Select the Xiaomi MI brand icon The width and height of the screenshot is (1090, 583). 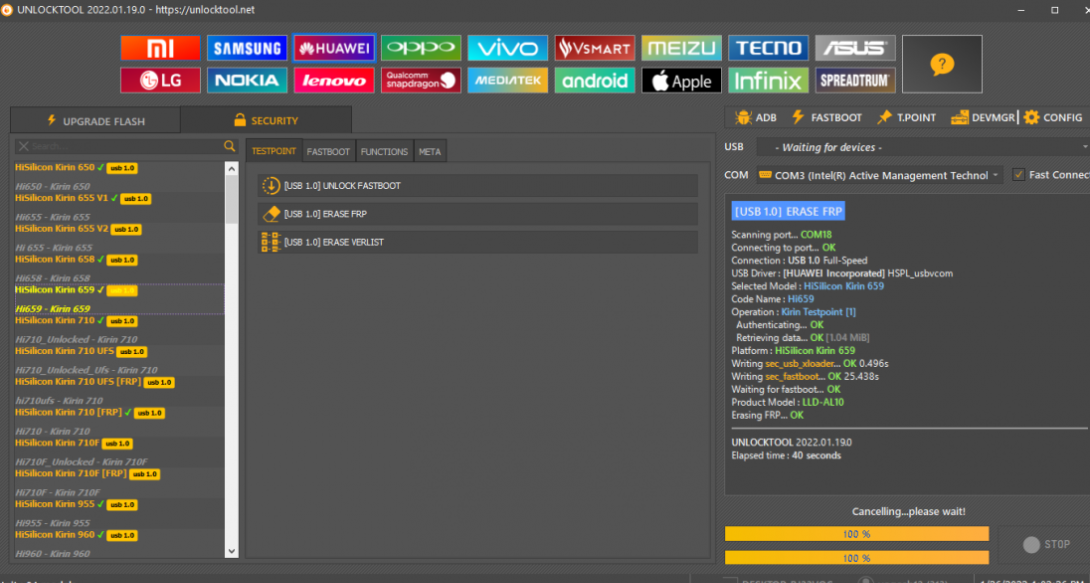[x=160, y=48]
